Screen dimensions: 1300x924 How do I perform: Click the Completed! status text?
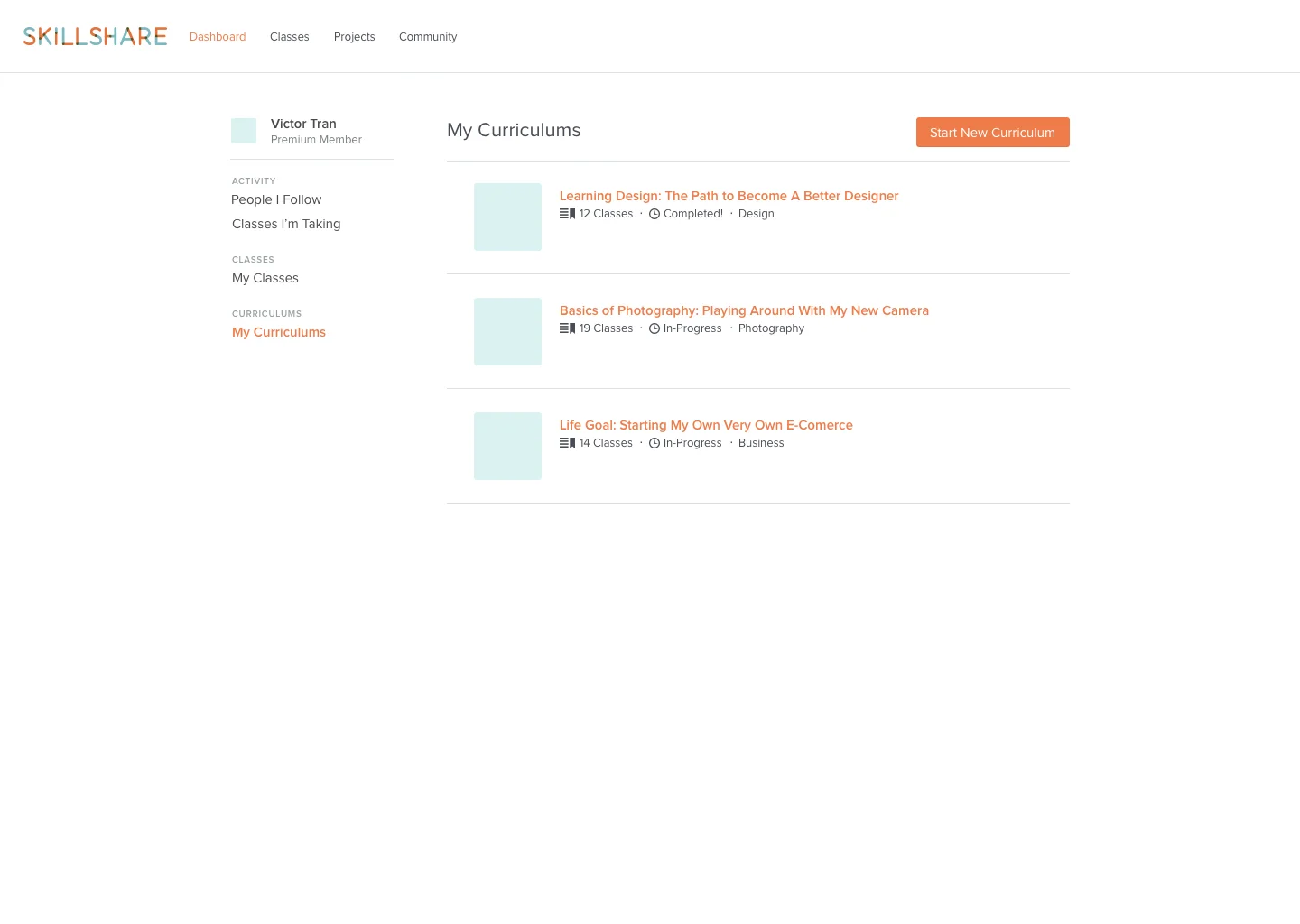693,214
